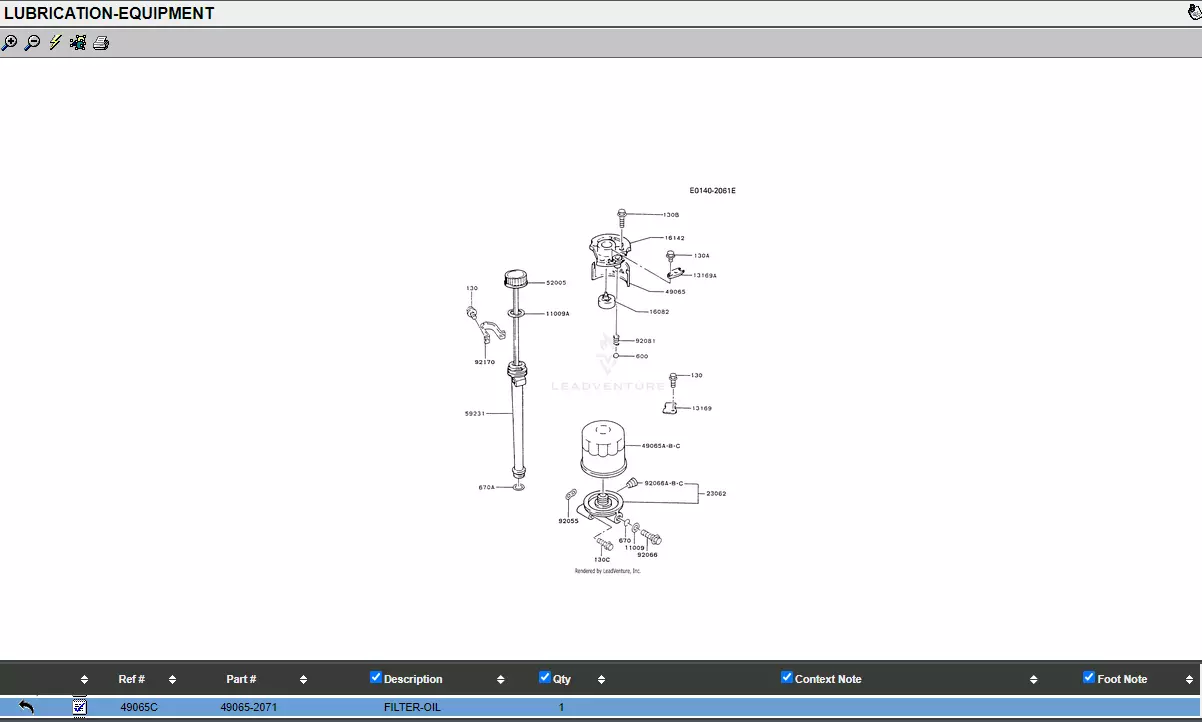Click the Part # column header
Screen dimensions: 1202x722
(241, 679)
